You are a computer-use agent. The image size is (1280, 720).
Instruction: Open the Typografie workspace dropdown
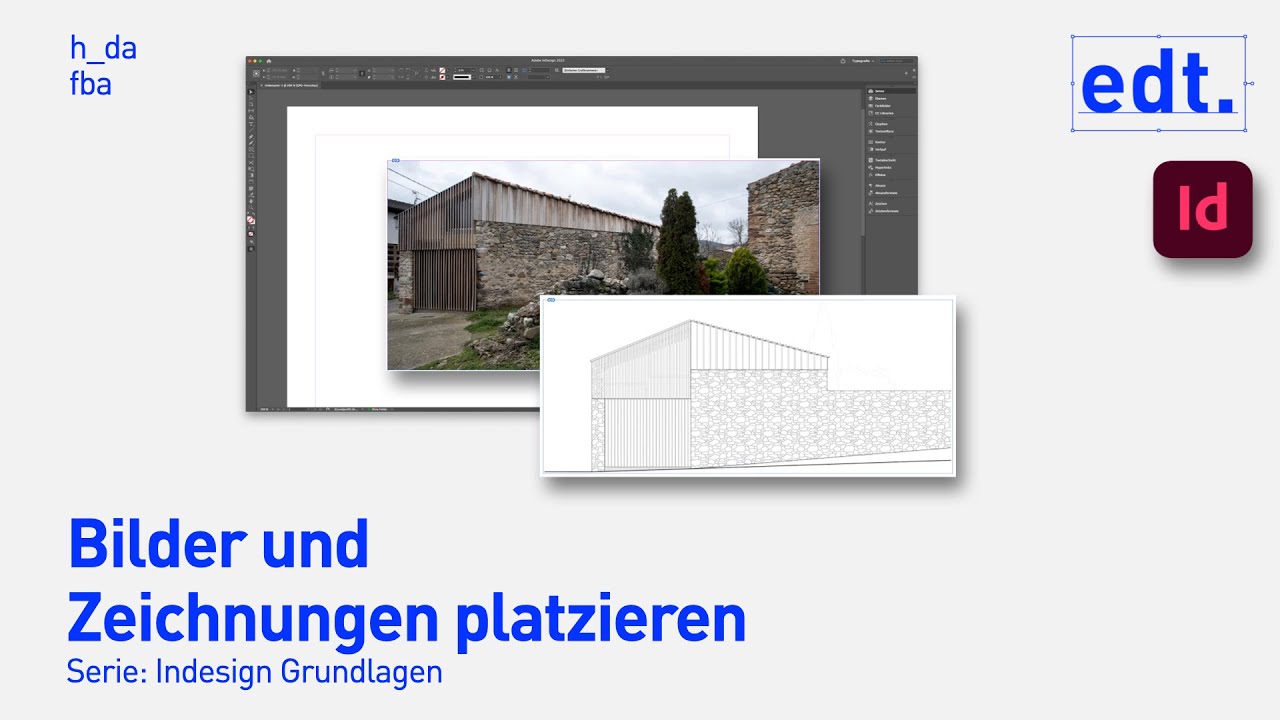(x=863, y=61)
